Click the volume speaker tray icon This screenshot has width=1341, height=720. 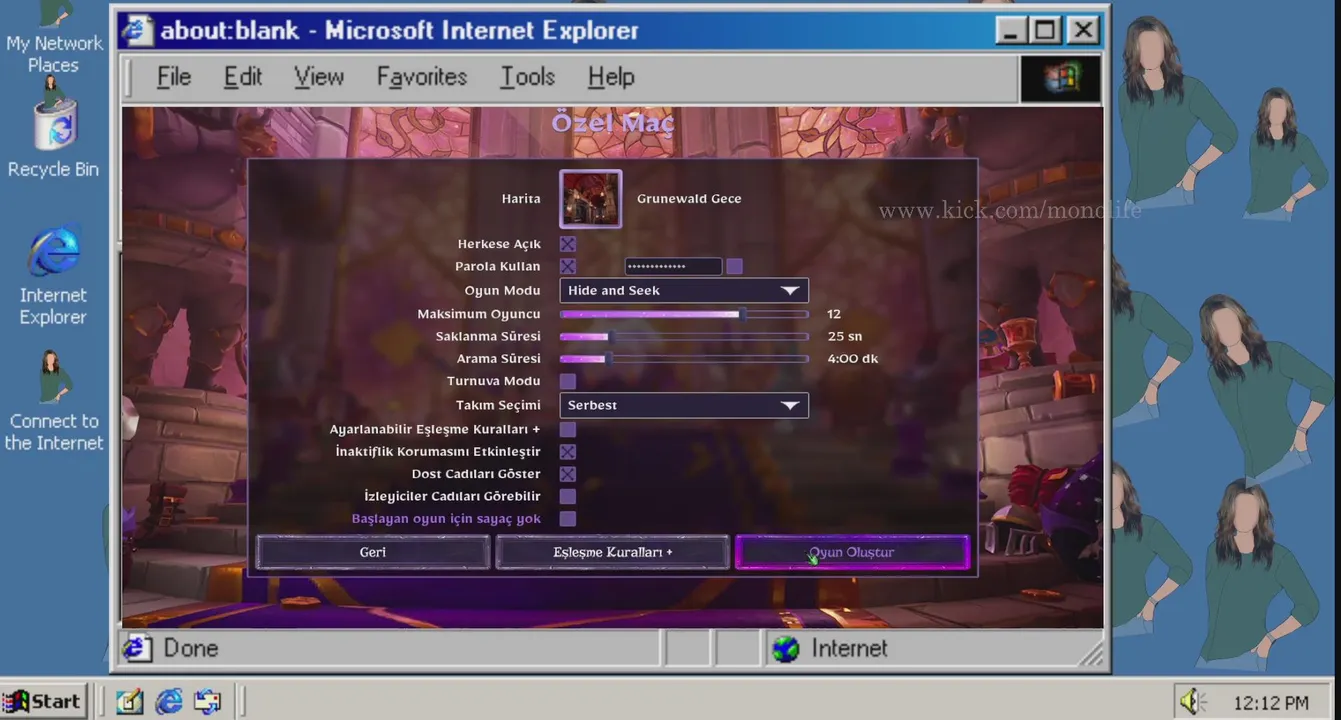[x=1192, y=702]
